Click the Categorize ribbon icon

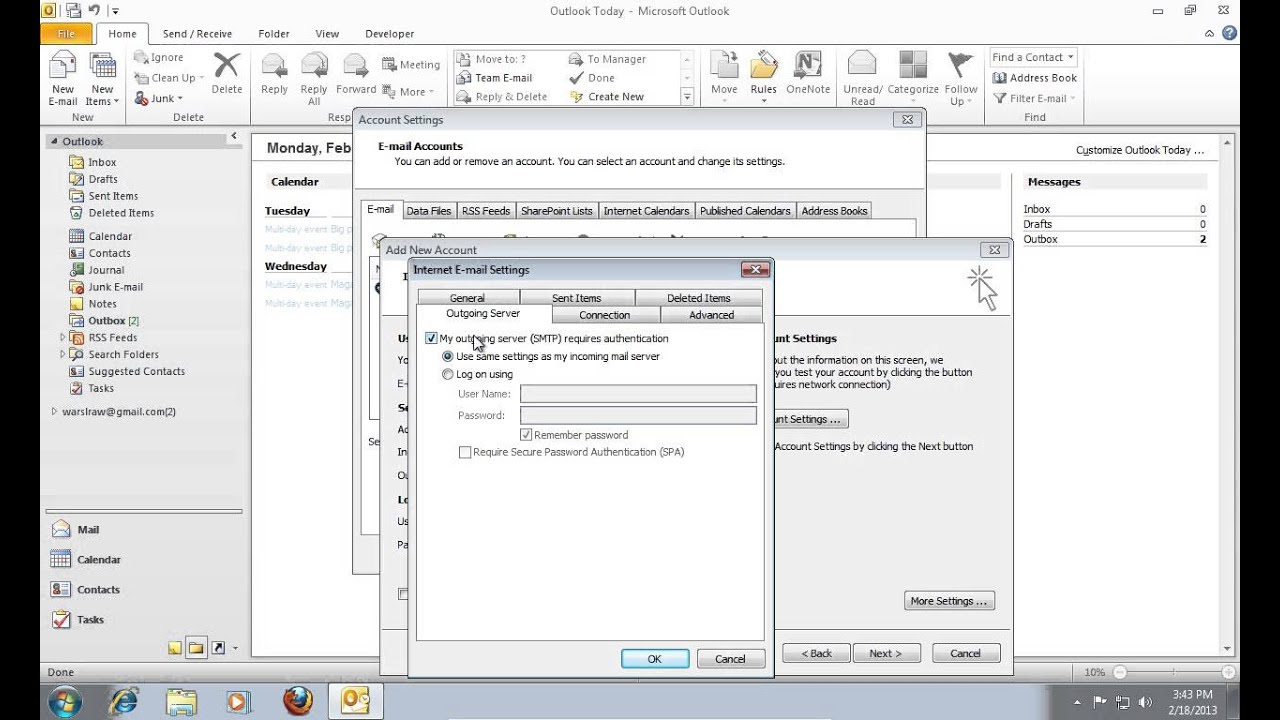tap(913, 75)
